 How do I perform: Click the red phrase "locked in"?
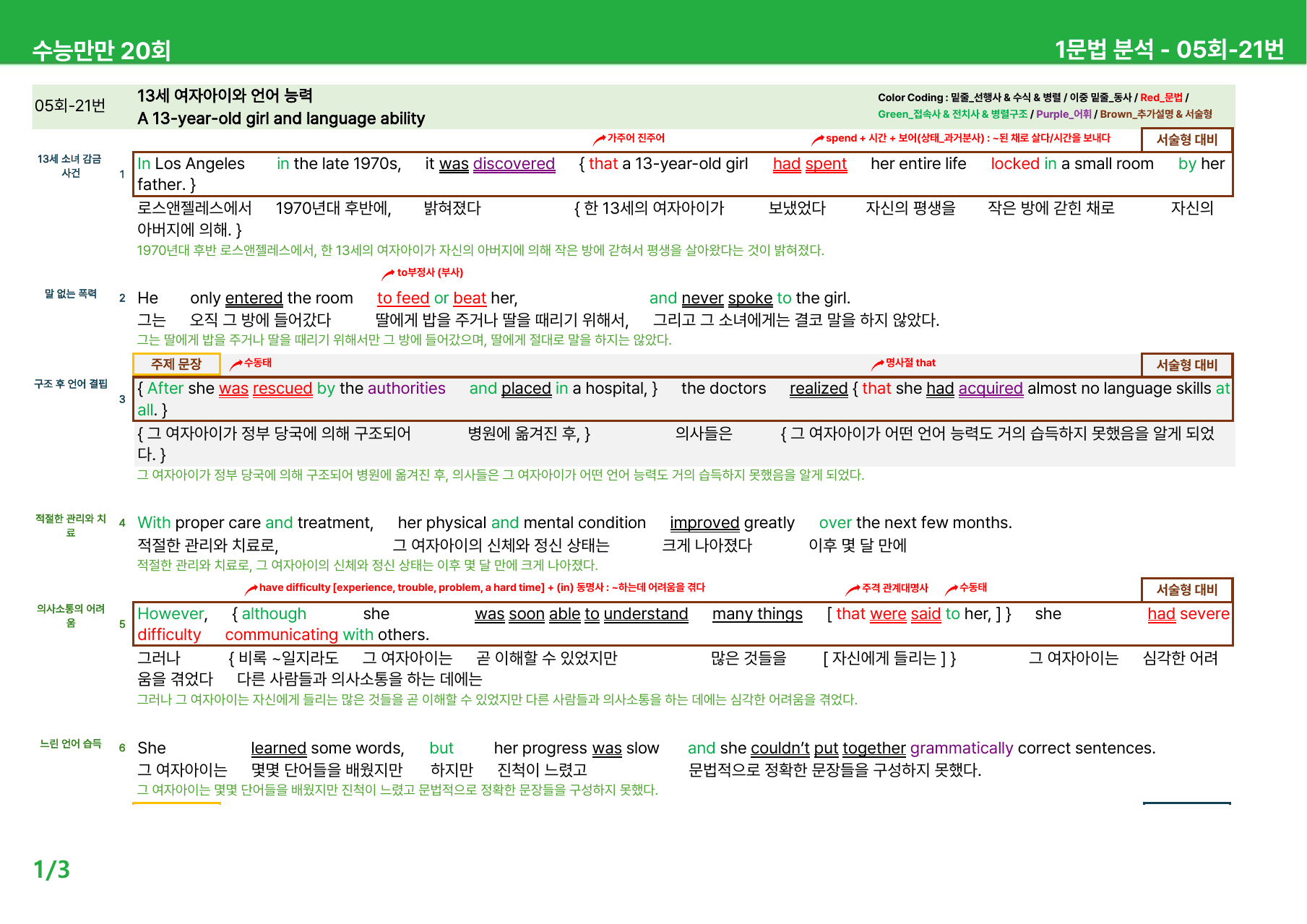(x=1024, y=164)
